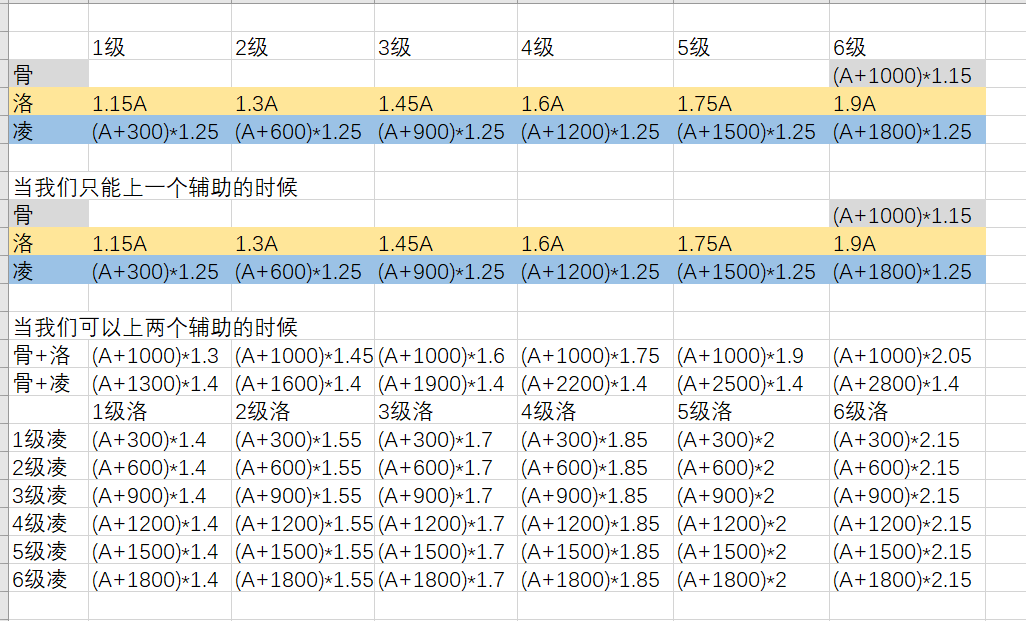Image resolution: width=1026 pixels, height=621 pixels.
Task: Click the (A+1000)*2.05 cell
Action: [907, 355]
